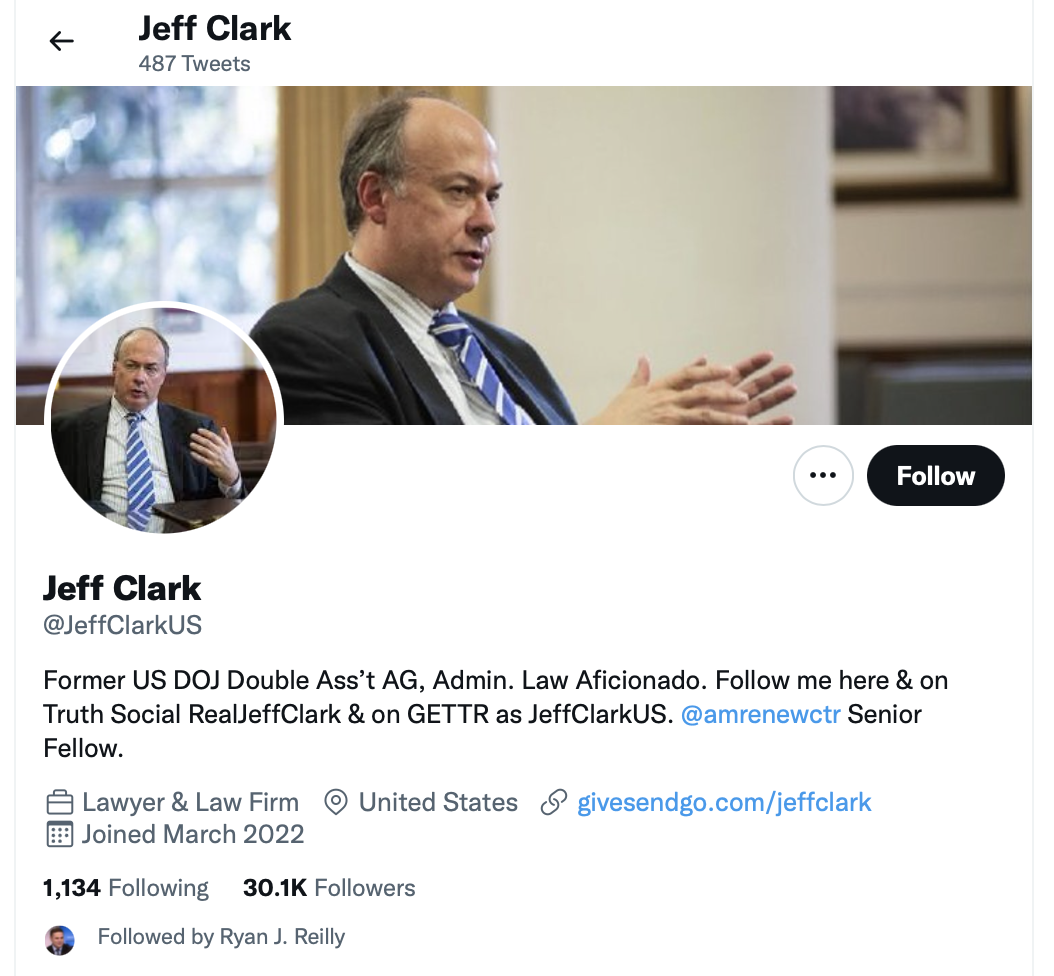Open the @amrenewctr mention link
Viewport: 1054px width, 976px height.
[760, 714]
